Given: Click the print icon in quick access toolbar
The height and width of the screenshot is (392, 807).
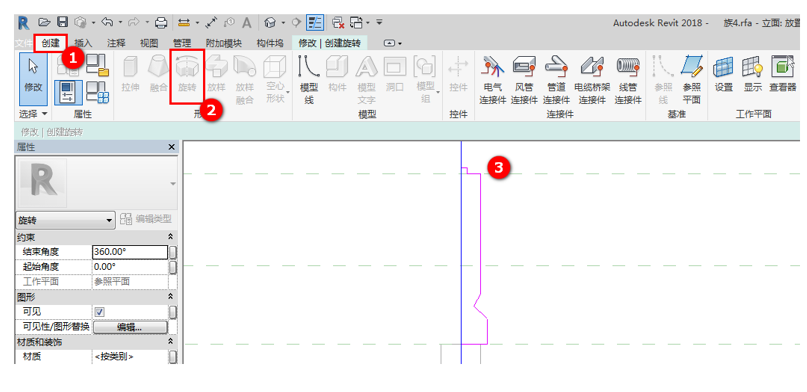Looking at the screenshot, I should point(161,23).
